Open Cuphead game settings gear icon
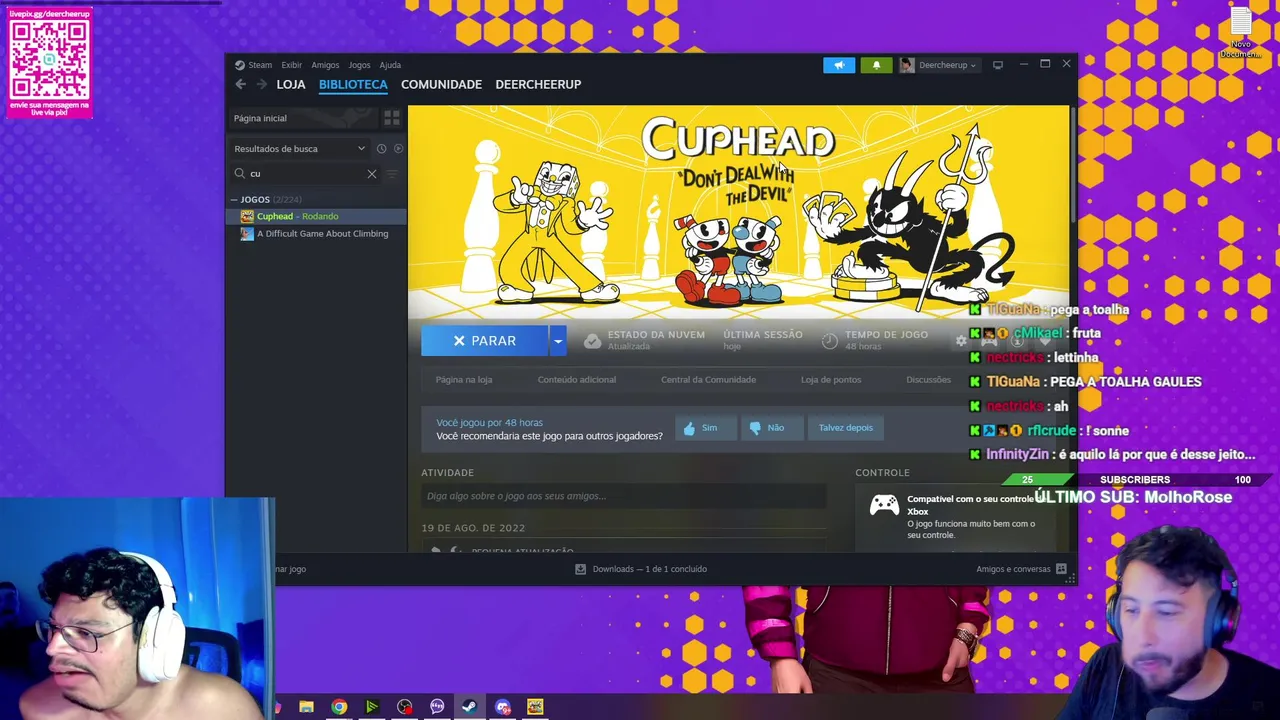The image size is (1280, 720). 961,341
